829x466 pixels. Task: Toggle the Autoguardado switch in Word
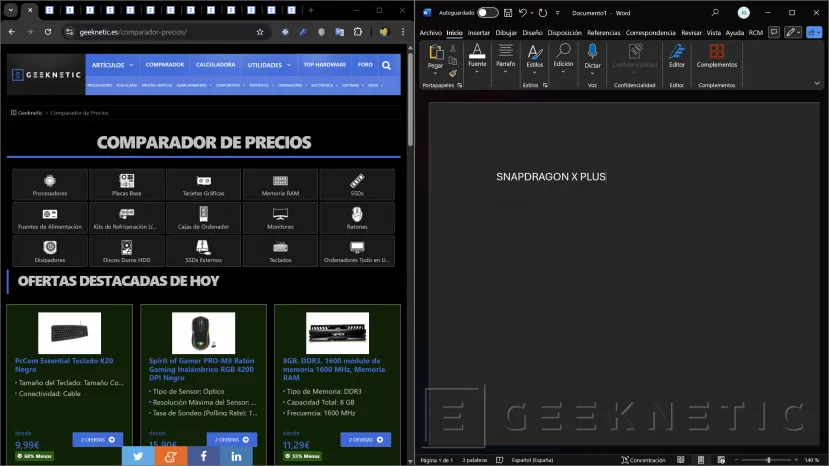487,13
